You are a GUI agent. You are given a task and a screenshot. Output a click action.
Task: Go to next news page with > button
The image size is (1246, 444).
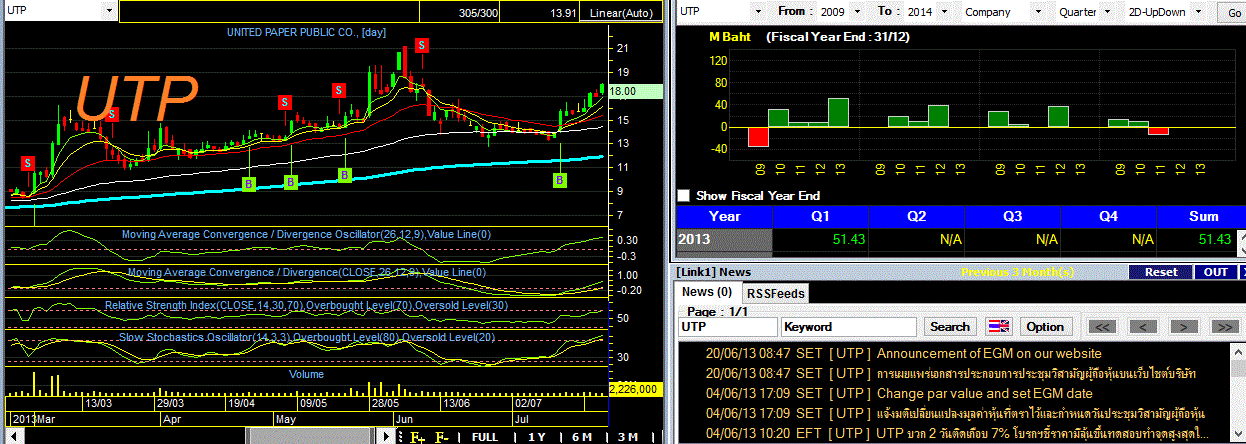tap(1184, 326)
